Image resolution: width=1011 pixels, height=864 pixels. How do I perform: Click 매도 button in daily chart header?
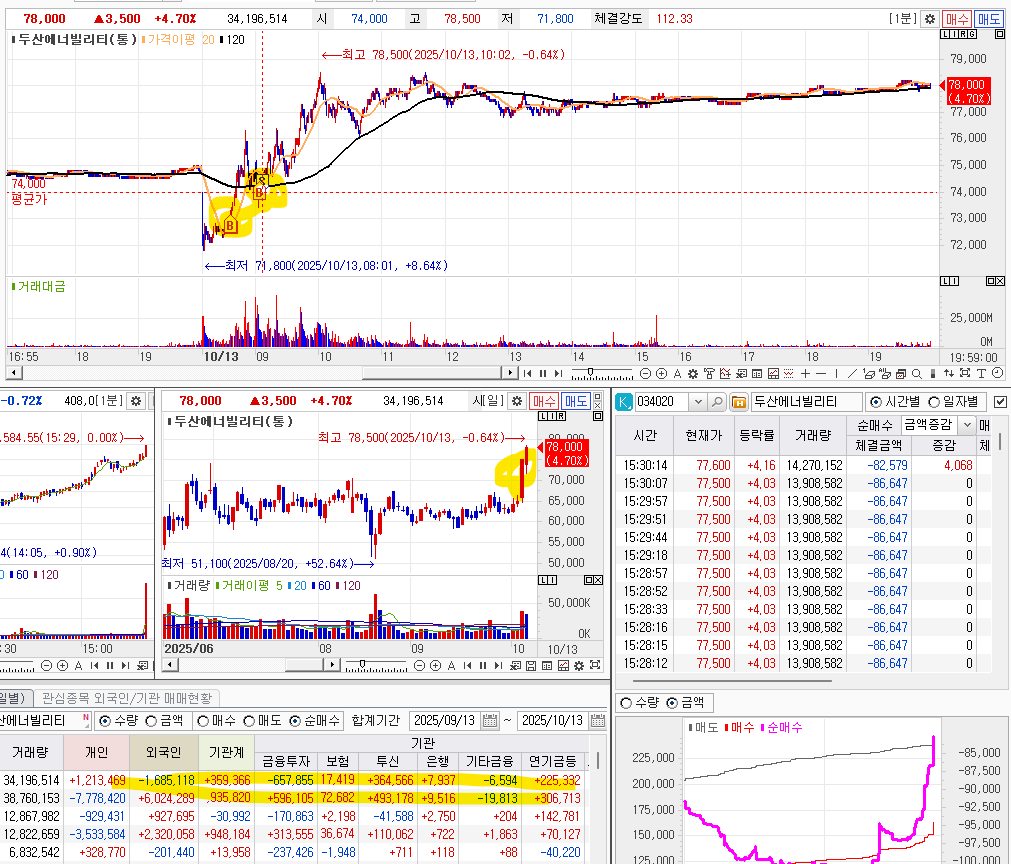576,401
